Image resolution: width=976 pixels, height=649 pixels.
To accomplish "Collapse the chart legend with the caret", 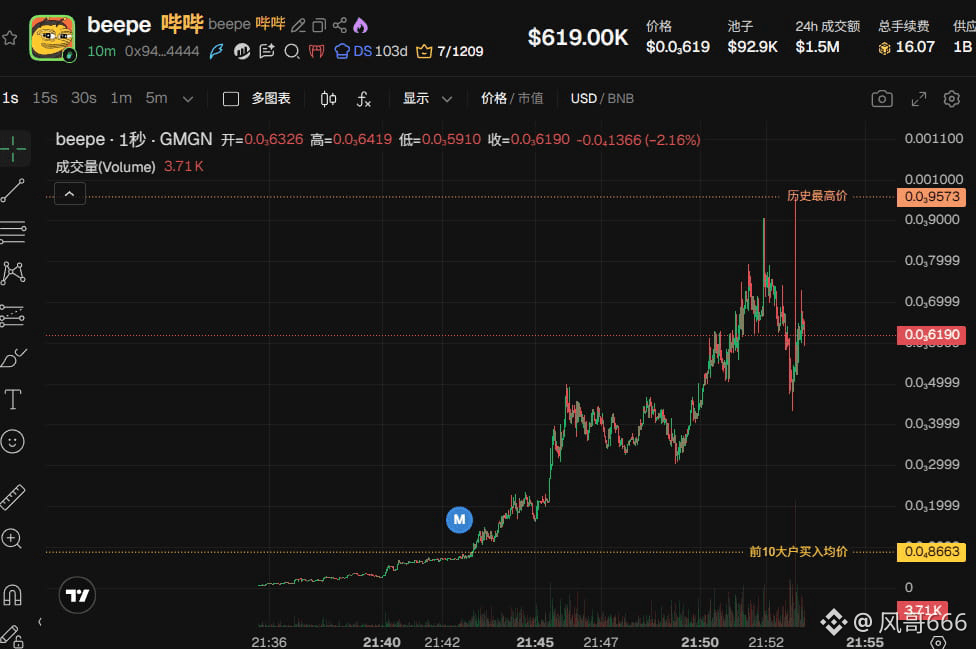I will [x=70, y=194].
